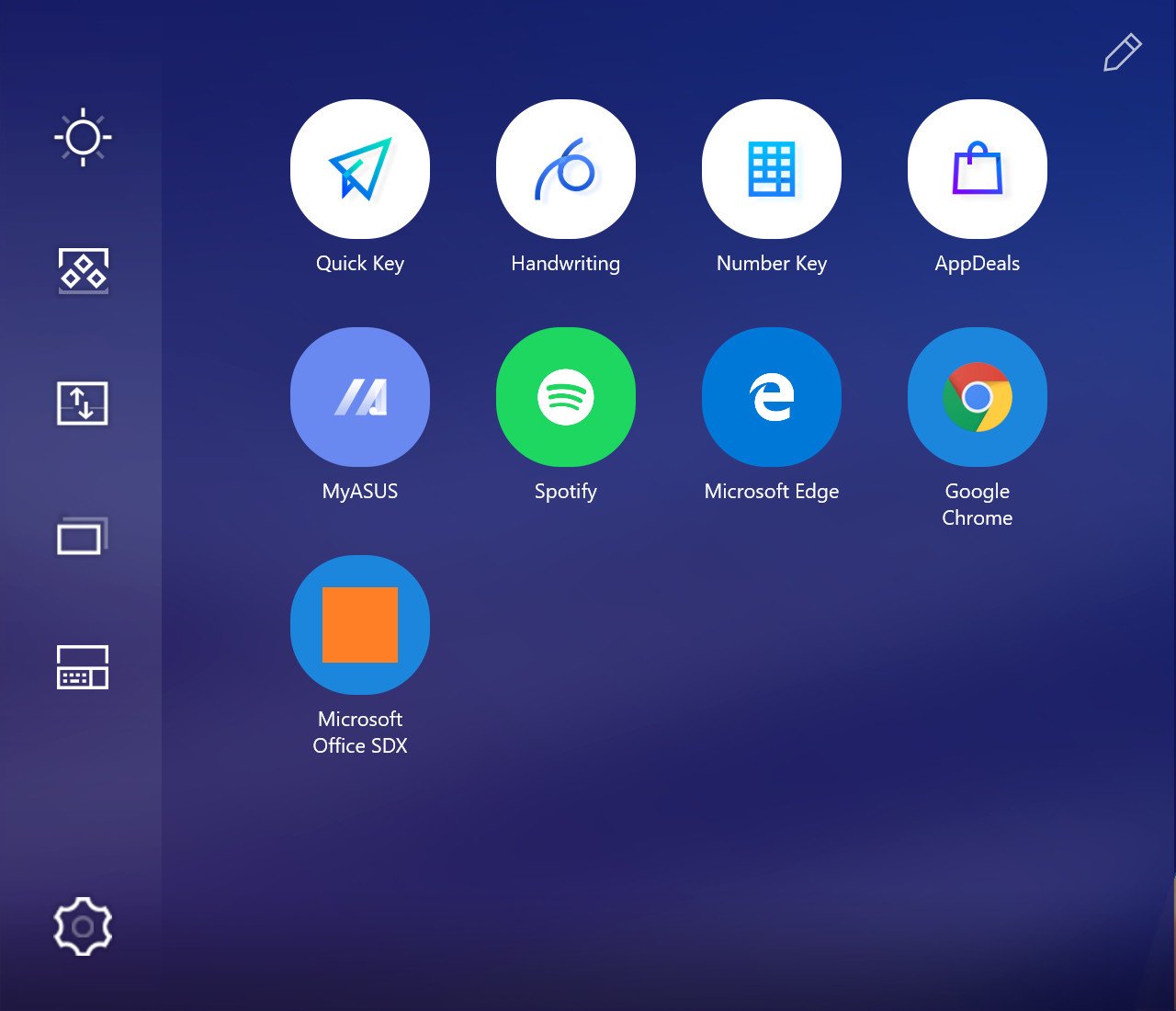The image size is (1176, 1011).
Task: Click the keyboard icon in the sidebar
Action: tap(83, 667)
